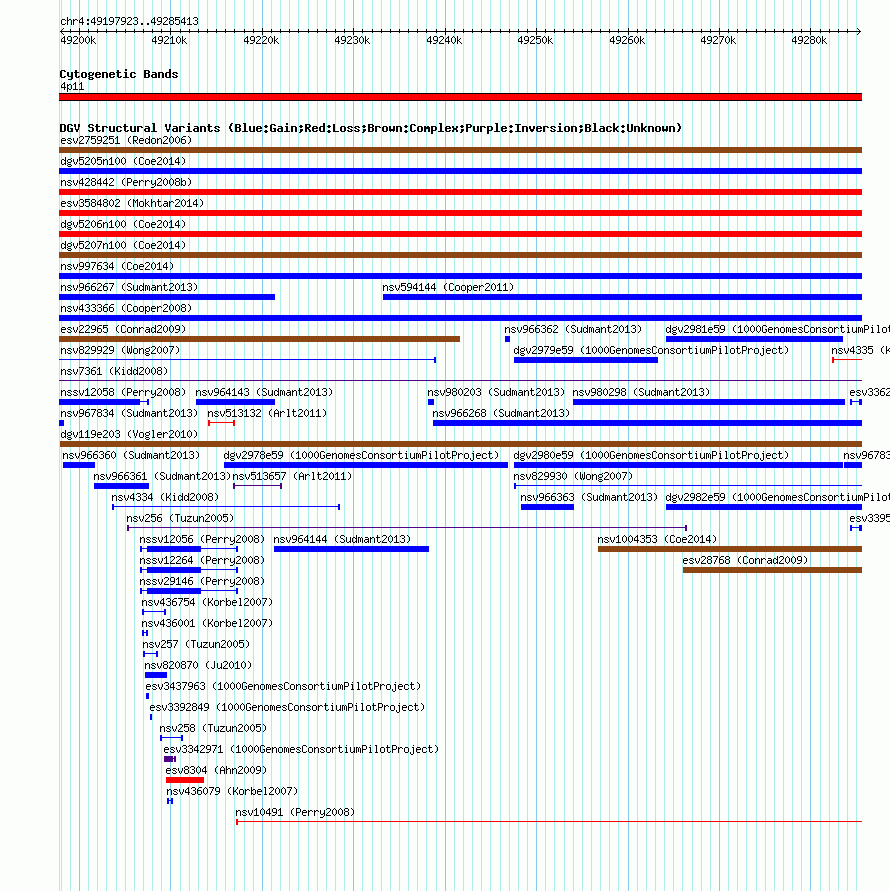This screenshot has height=891, width=890.
Task: Select the nsv594144 (Cooper2011) label
Action: coord(448,287)
